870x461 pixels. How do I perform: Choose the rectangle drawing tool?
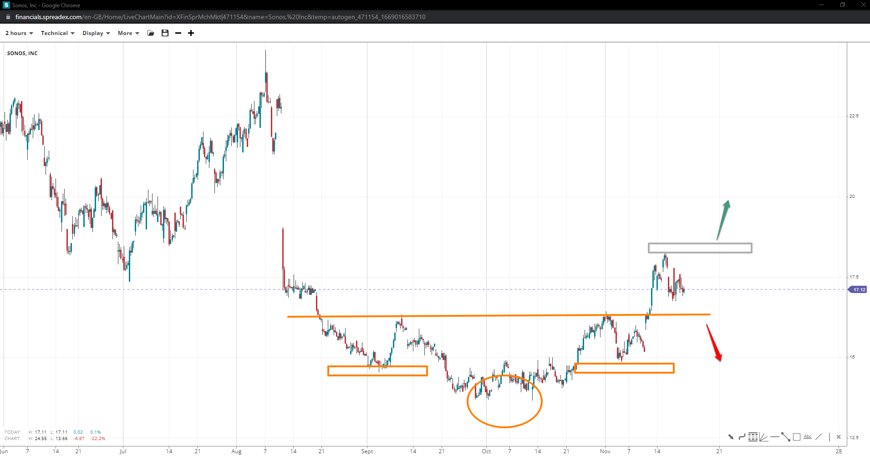(797, 437)
